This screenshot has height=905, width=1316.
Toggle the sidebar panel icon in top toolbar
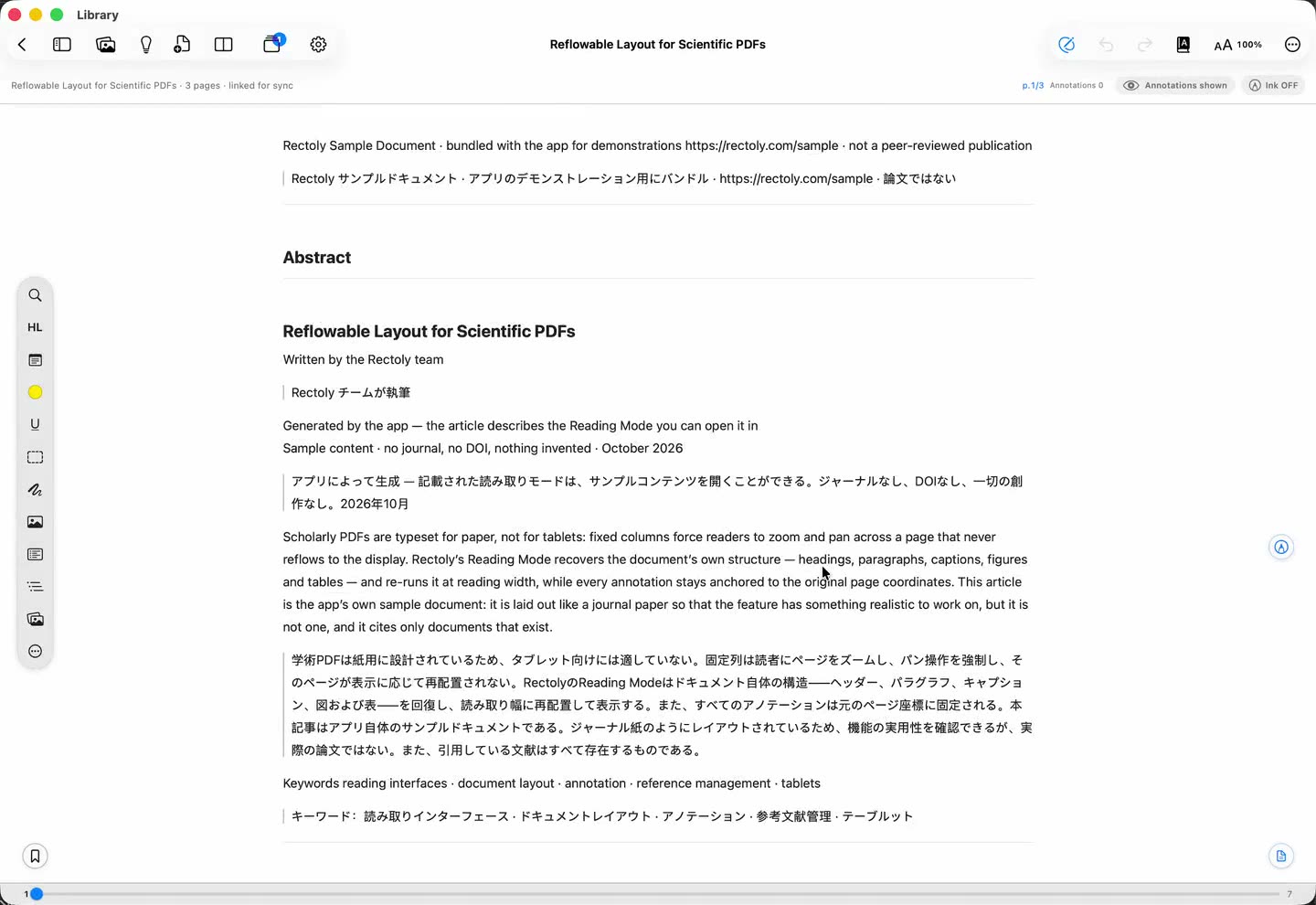(62, 44)
